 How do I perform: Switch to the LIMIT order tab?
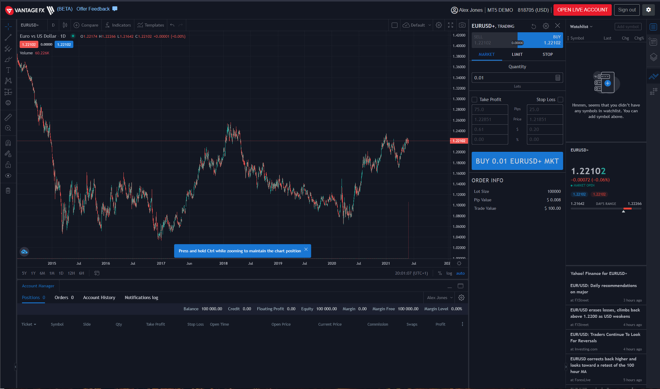point(517,54)
